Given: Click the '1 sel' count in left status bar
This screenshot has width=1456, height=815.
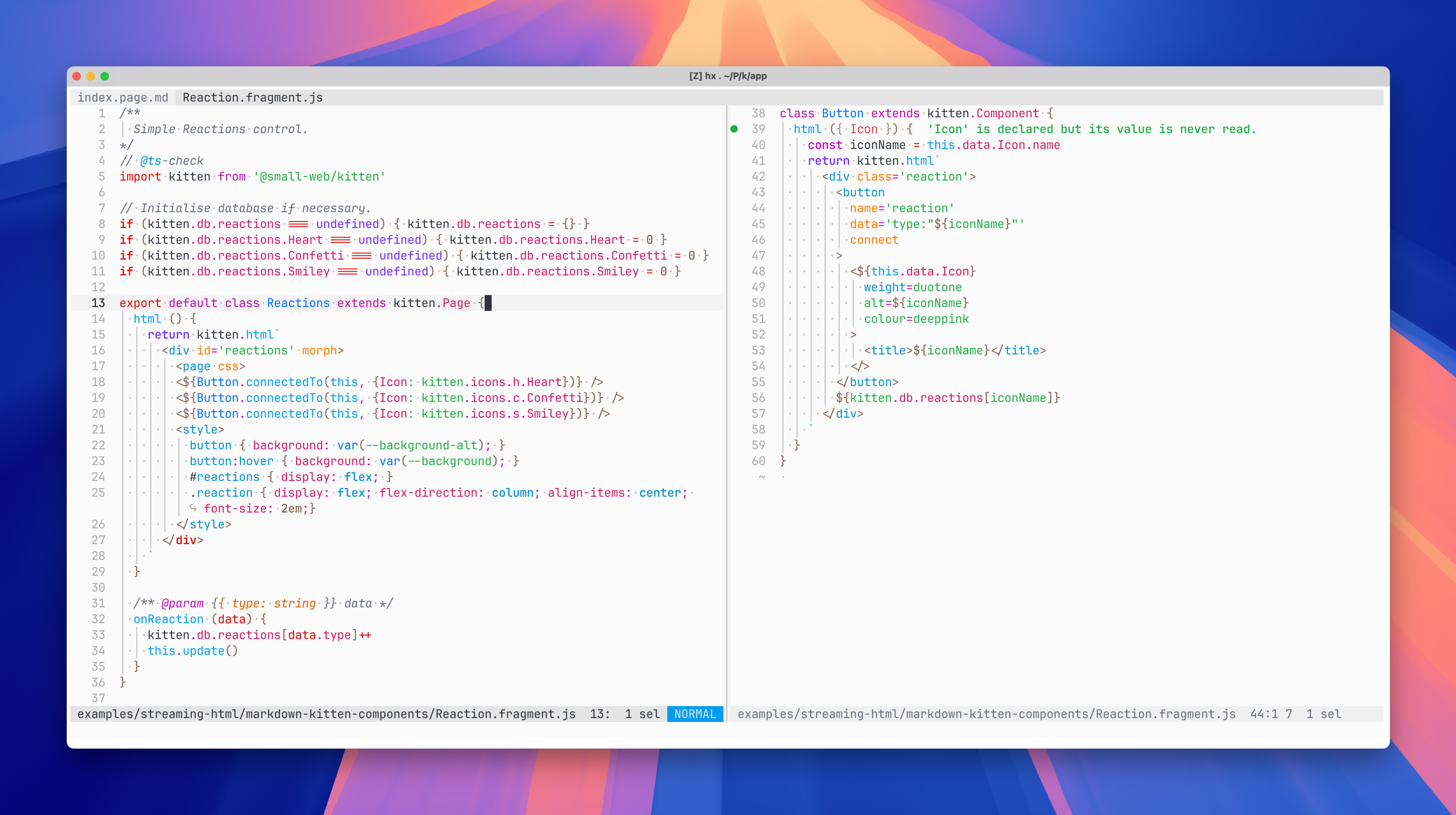Looking at the screenshot, I should (x=642, y=714).
